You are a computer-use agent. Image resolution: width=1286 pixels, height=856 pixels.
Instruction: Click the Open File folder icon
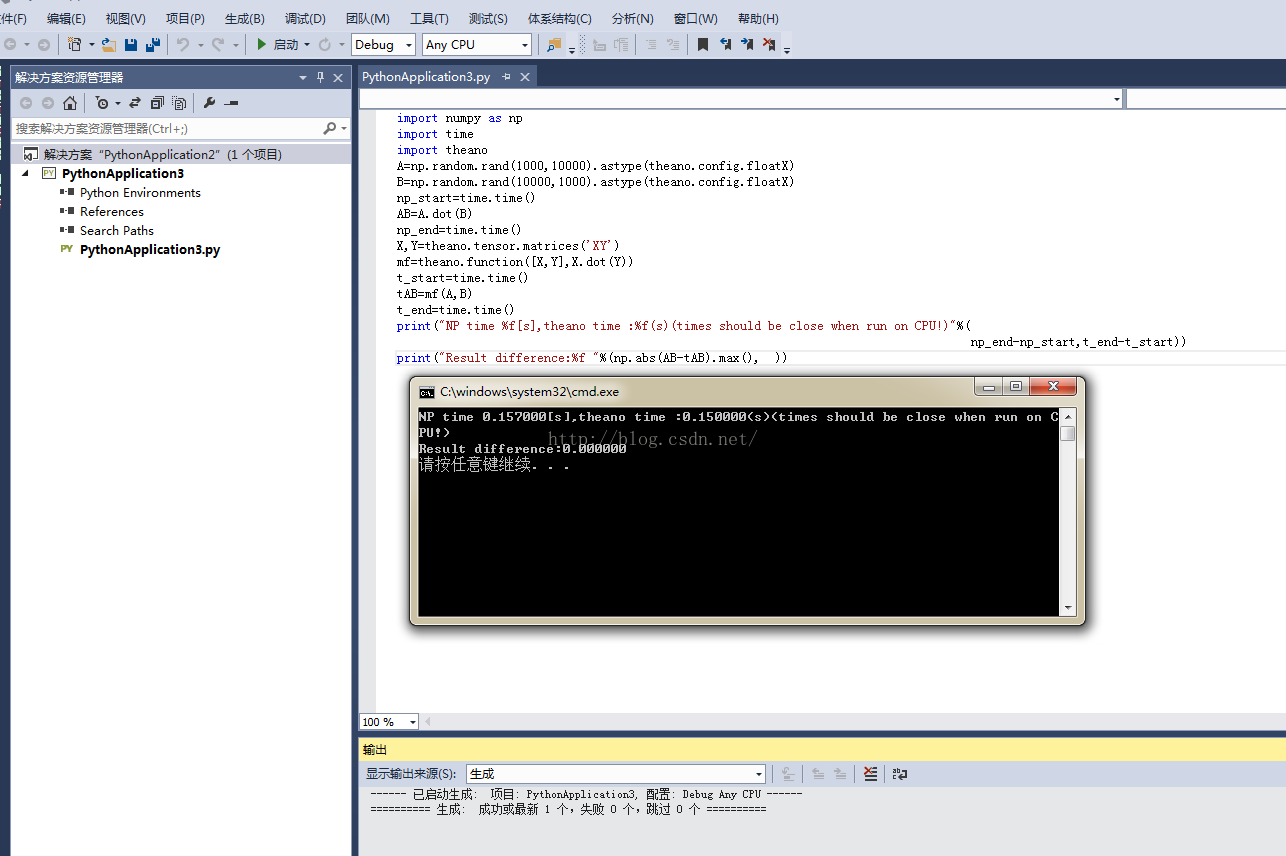coord(108,44)
